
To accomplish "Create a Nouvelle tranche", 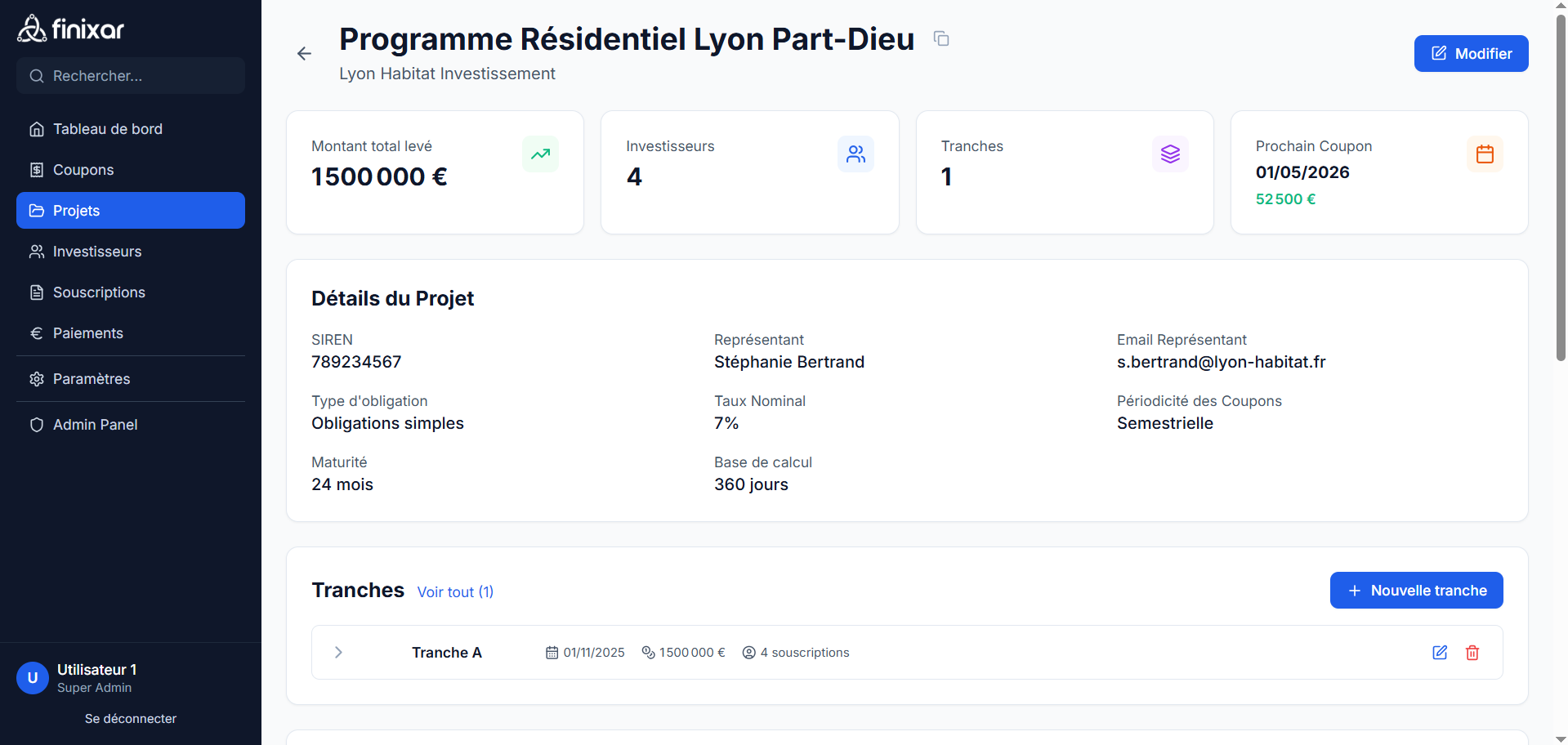I will 1416,590.
